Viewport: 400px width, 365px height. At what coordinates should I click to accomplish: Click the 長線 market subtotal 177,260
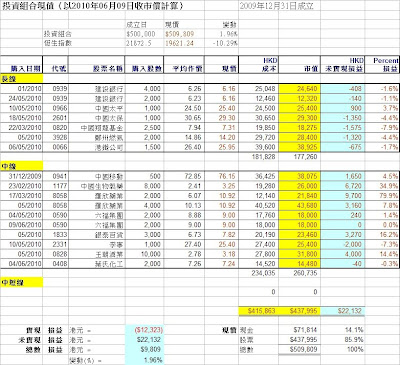tap(305, 157)
